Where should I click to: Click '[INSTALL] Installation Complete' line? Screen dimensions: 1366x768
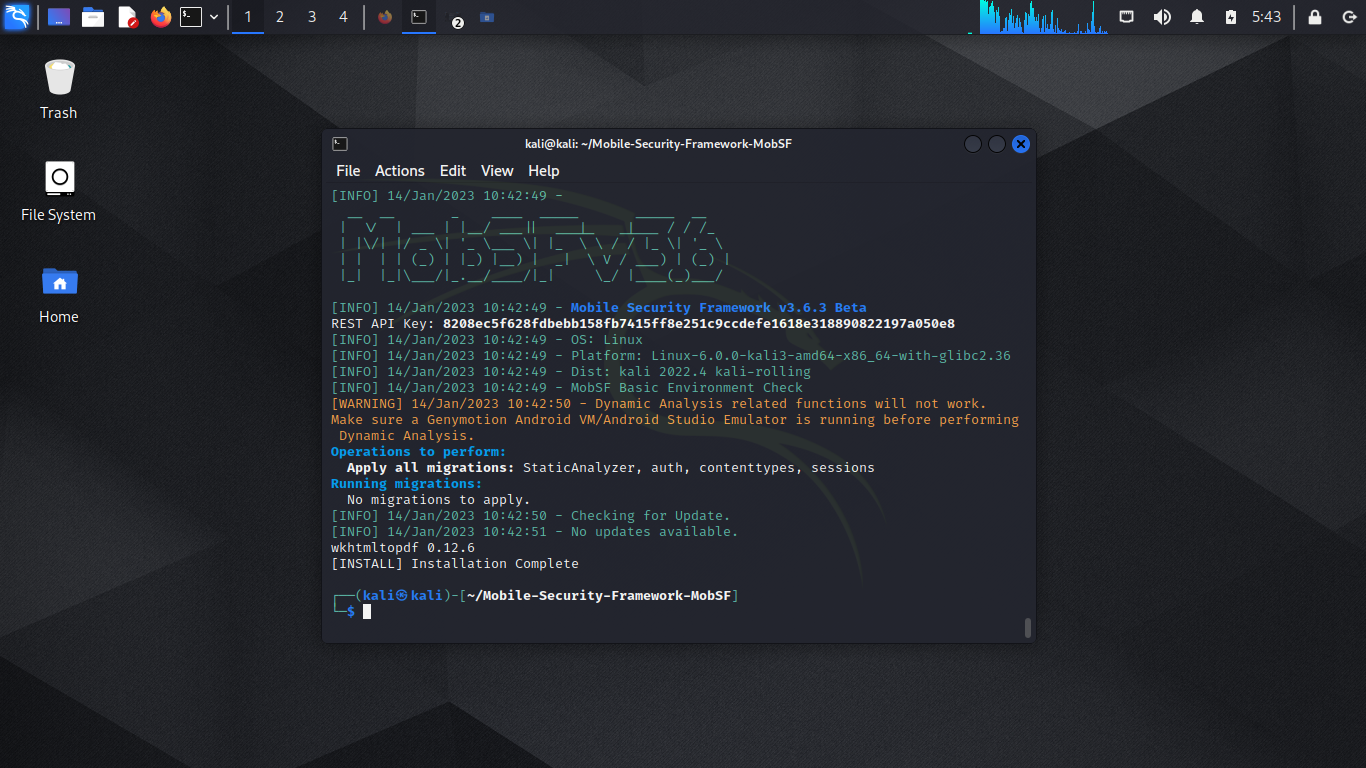tap(455, 564)
